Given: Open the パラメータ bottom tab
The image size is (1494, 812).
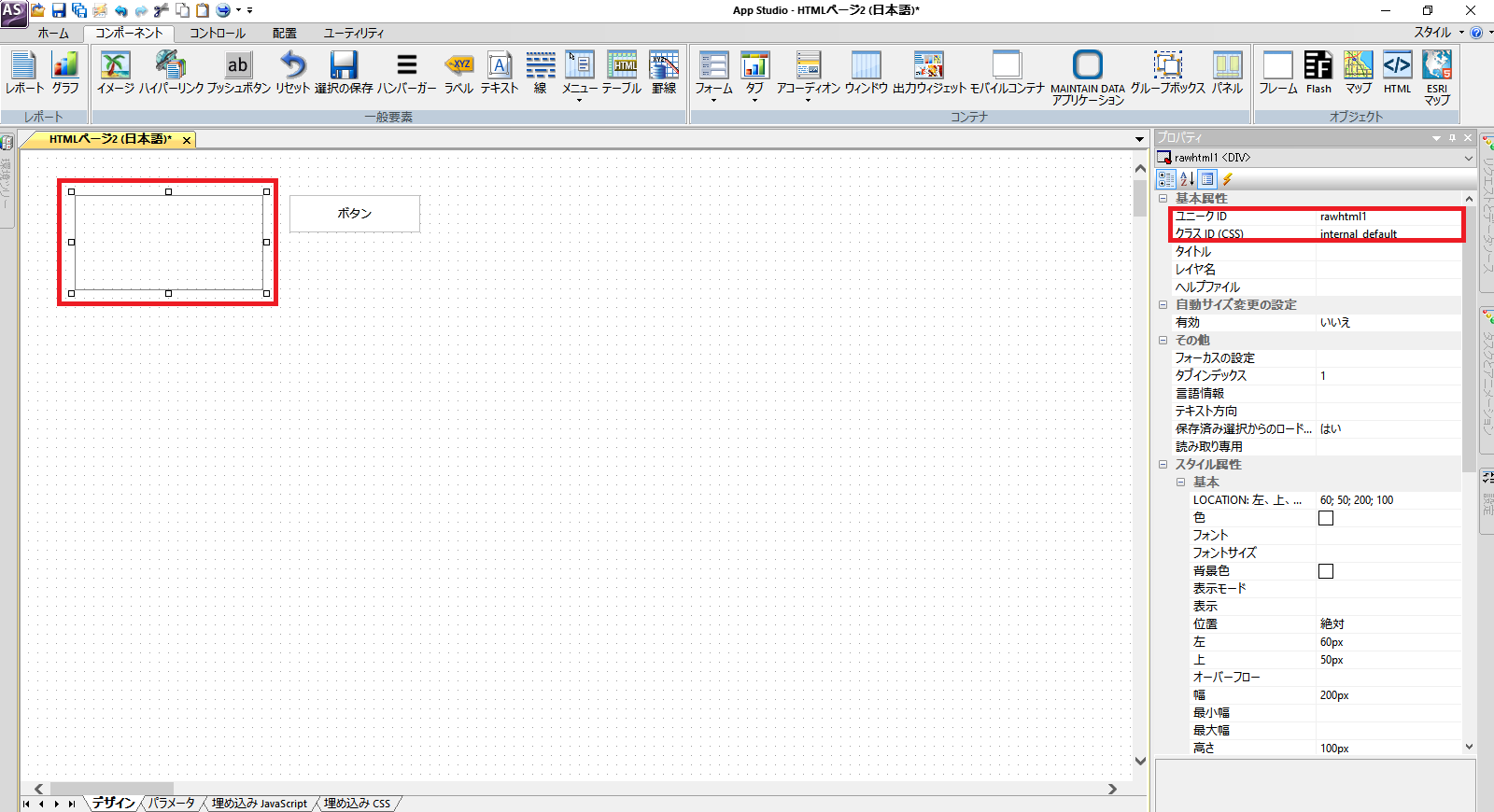Looking at the screenshot, I should [x=172, y=803].
